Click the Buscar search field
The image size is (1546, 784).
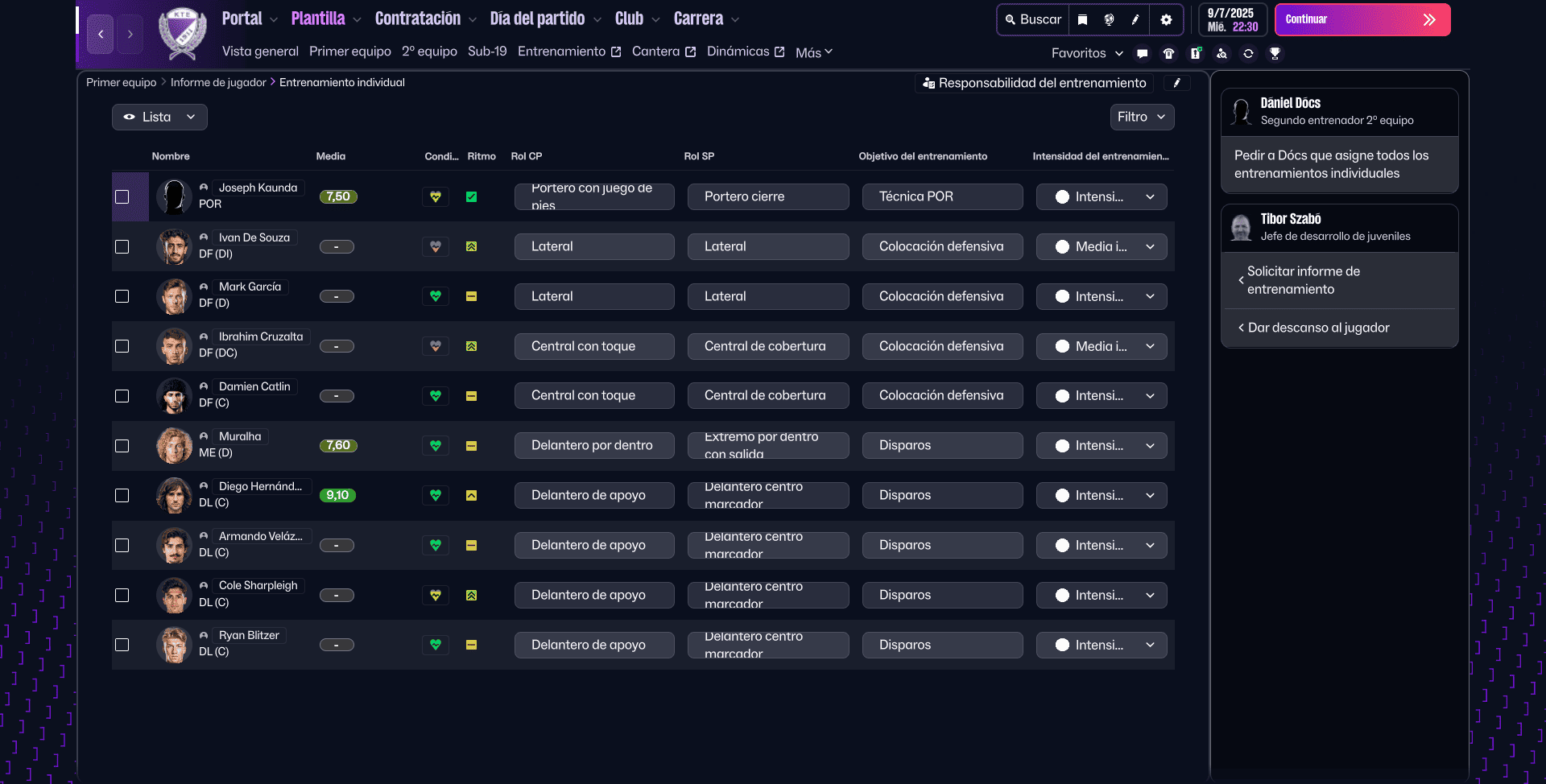click(1033, 19)
